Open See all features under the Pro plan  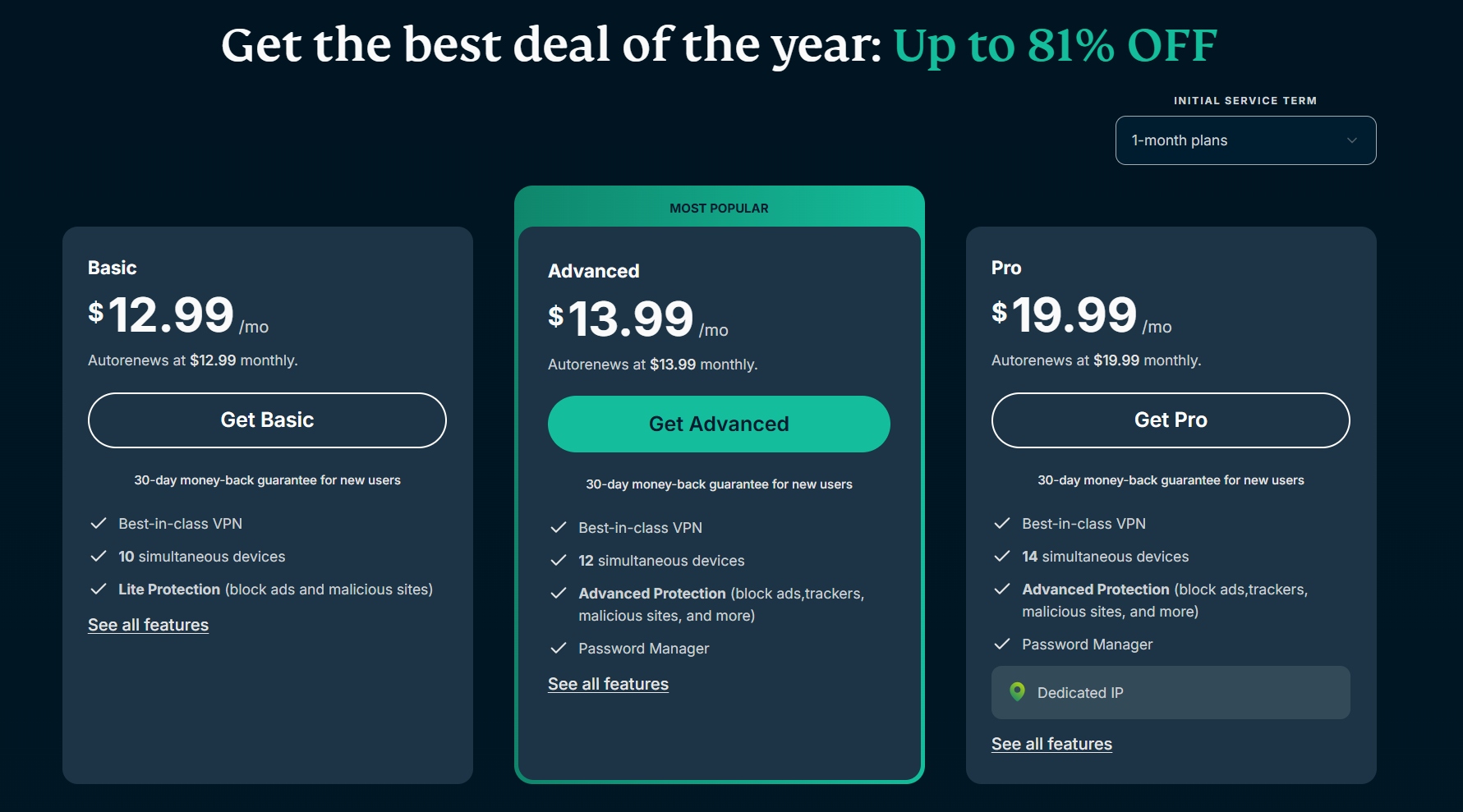click(x=1051, y=743)
